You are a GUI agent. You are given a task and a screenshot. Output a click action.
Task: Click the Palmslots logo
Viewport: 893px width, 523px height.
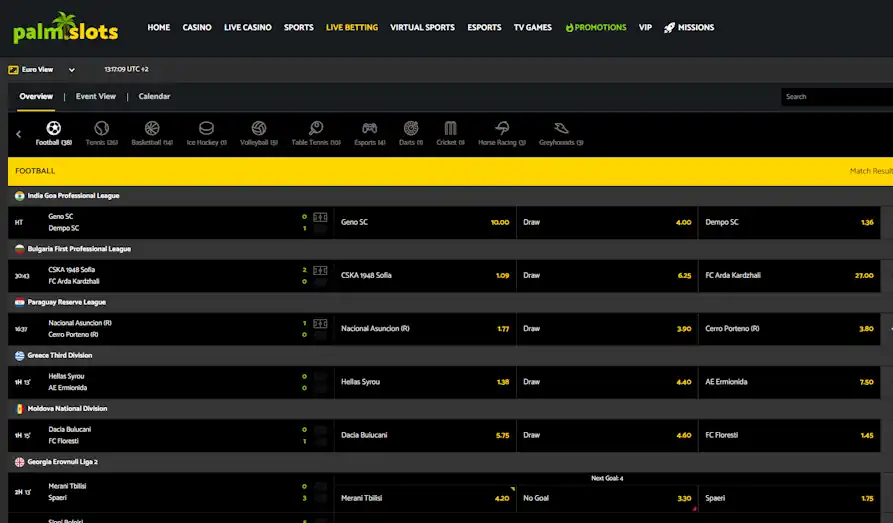65,28
